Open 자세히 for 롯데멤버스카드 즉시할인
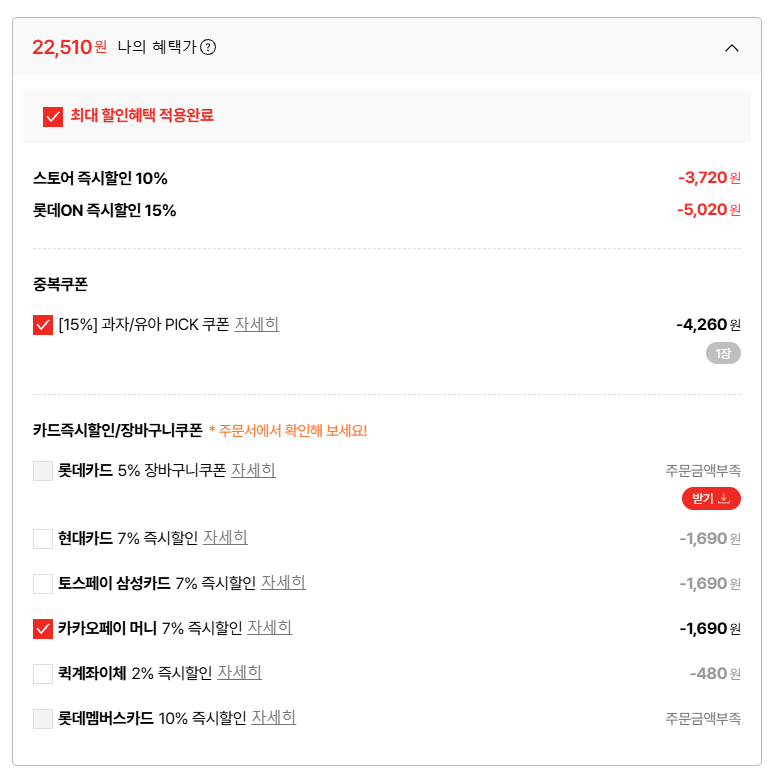775x775 pixels. [274, 718]
